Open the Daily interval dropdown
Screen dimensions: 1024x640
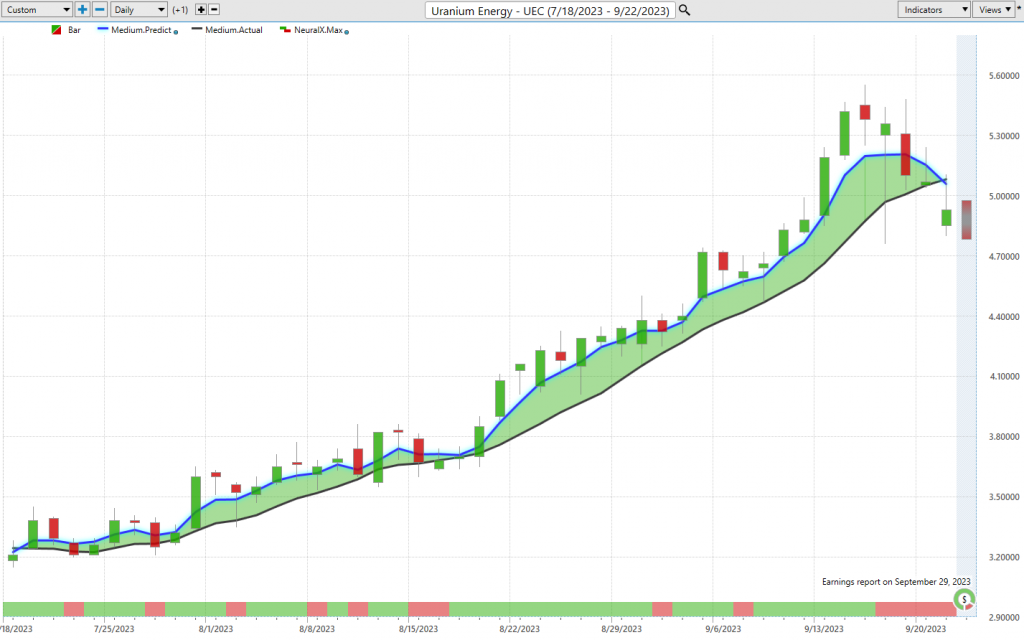click(138, 10)
